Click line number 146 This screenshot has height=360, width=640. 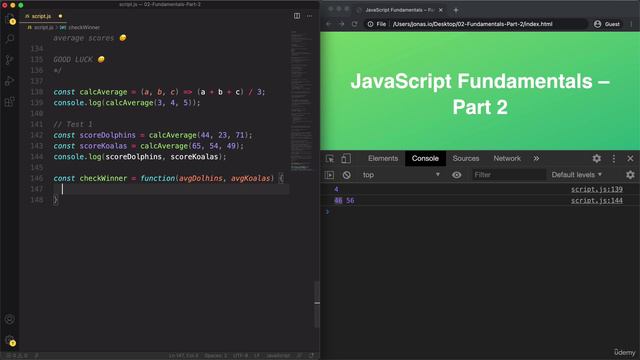pos(36,178)
